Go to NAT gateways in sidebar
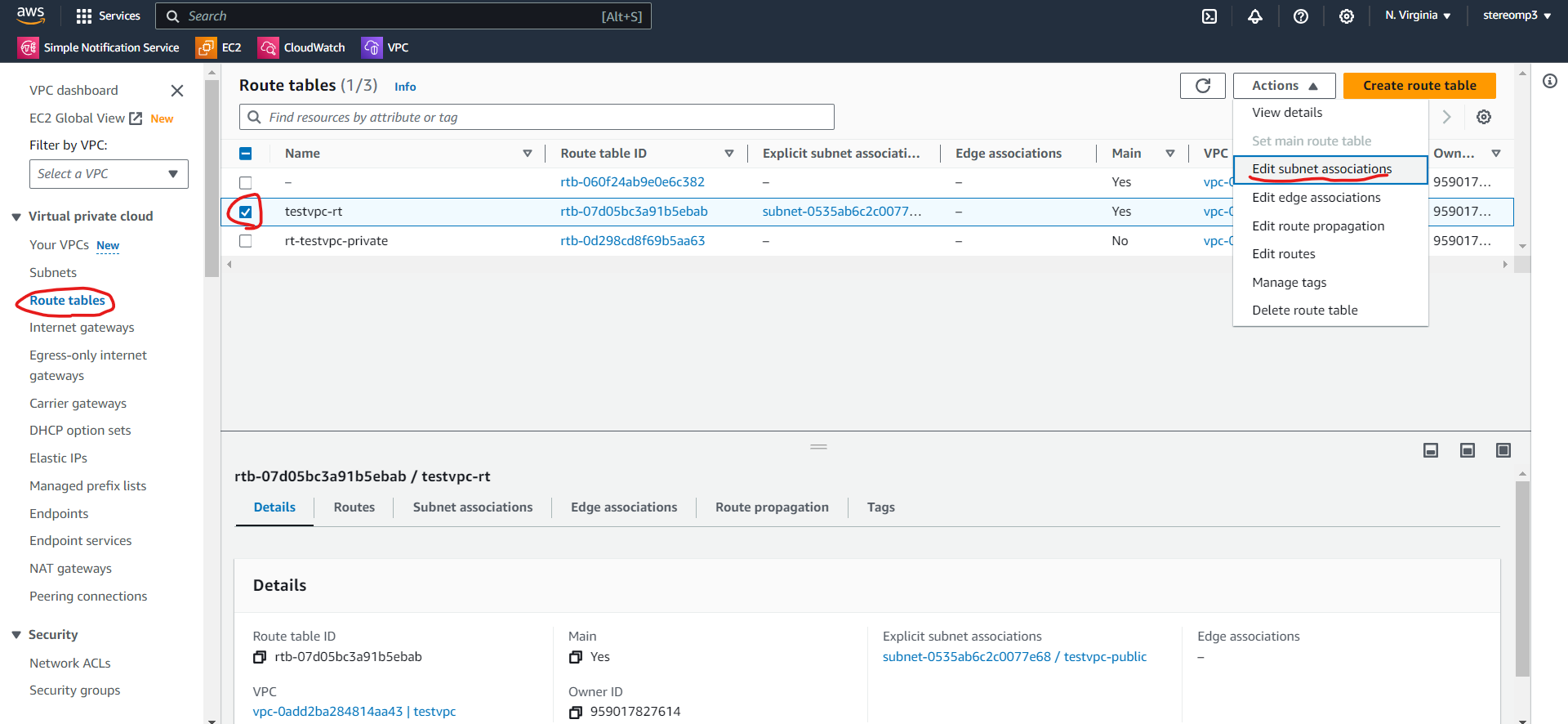Viewport: 1568px width, 724px height. [x=70, y=569]
